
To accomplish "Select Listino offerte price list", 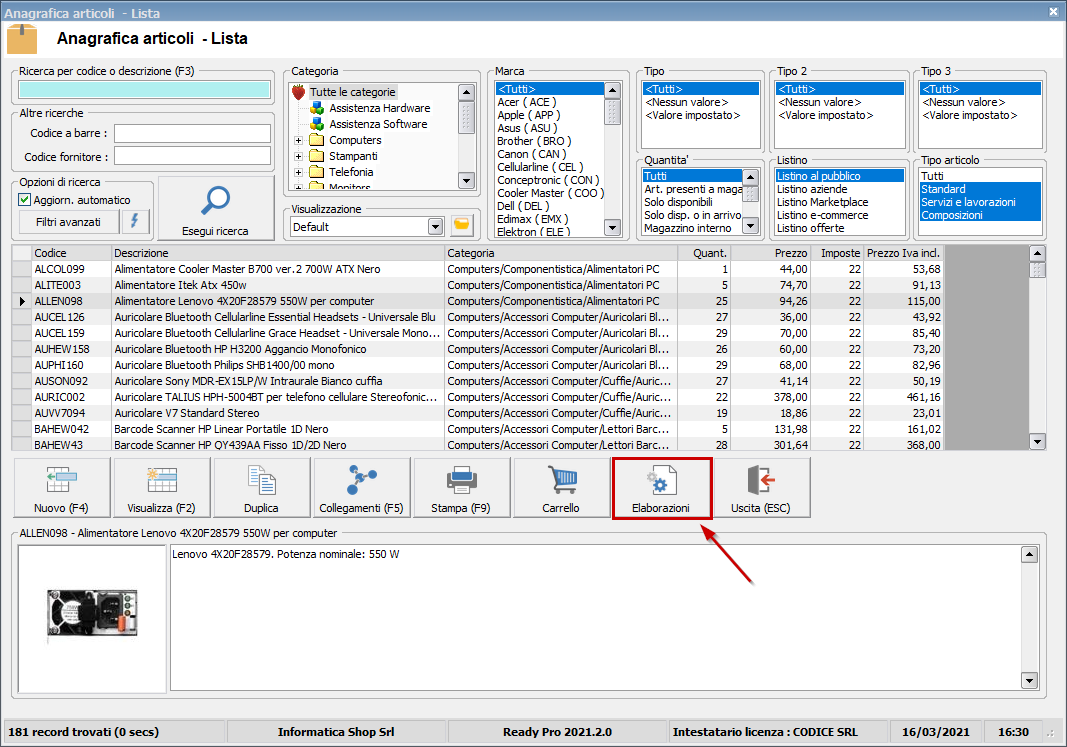I will (810, 228).
